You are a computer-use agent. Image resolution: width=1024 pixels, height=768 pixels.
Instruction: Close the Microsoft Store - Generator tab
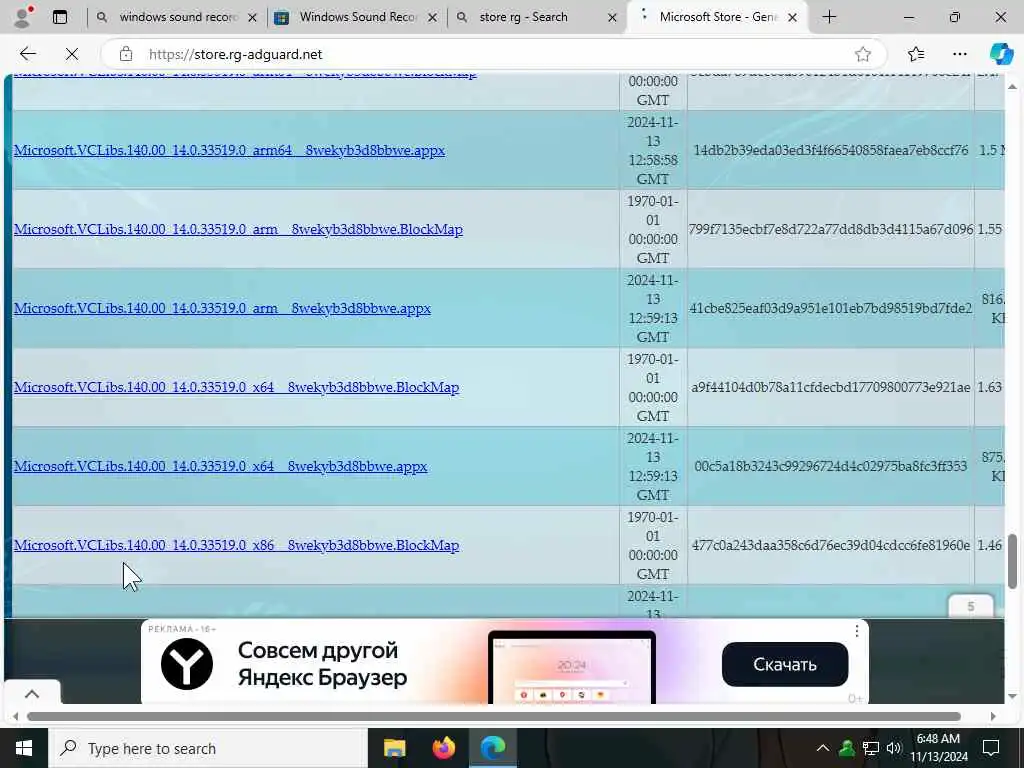[x=792, y=18]
